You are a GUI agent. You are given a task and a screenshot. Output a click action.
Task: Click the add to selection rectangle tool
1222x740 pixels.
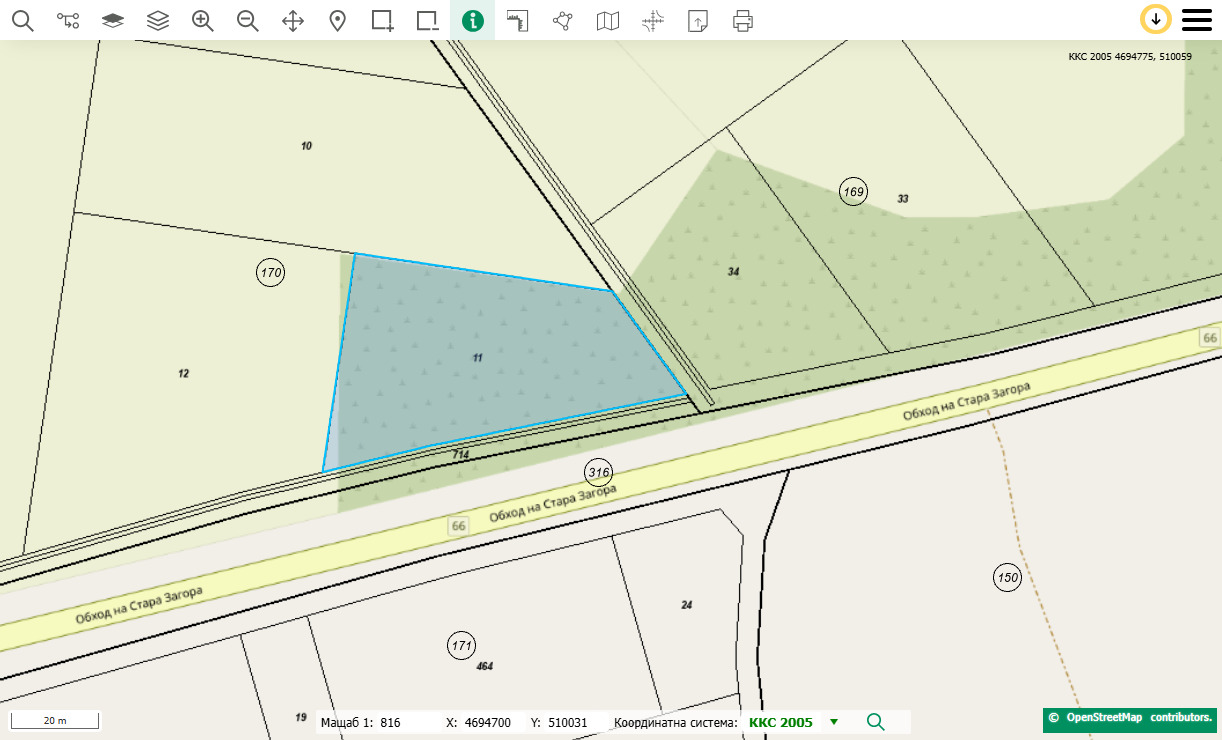coord(383,20)
